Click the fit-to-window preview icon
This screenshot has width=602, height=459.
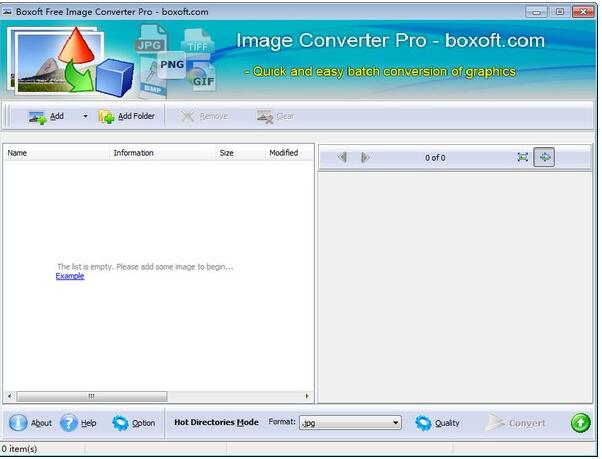523,157
